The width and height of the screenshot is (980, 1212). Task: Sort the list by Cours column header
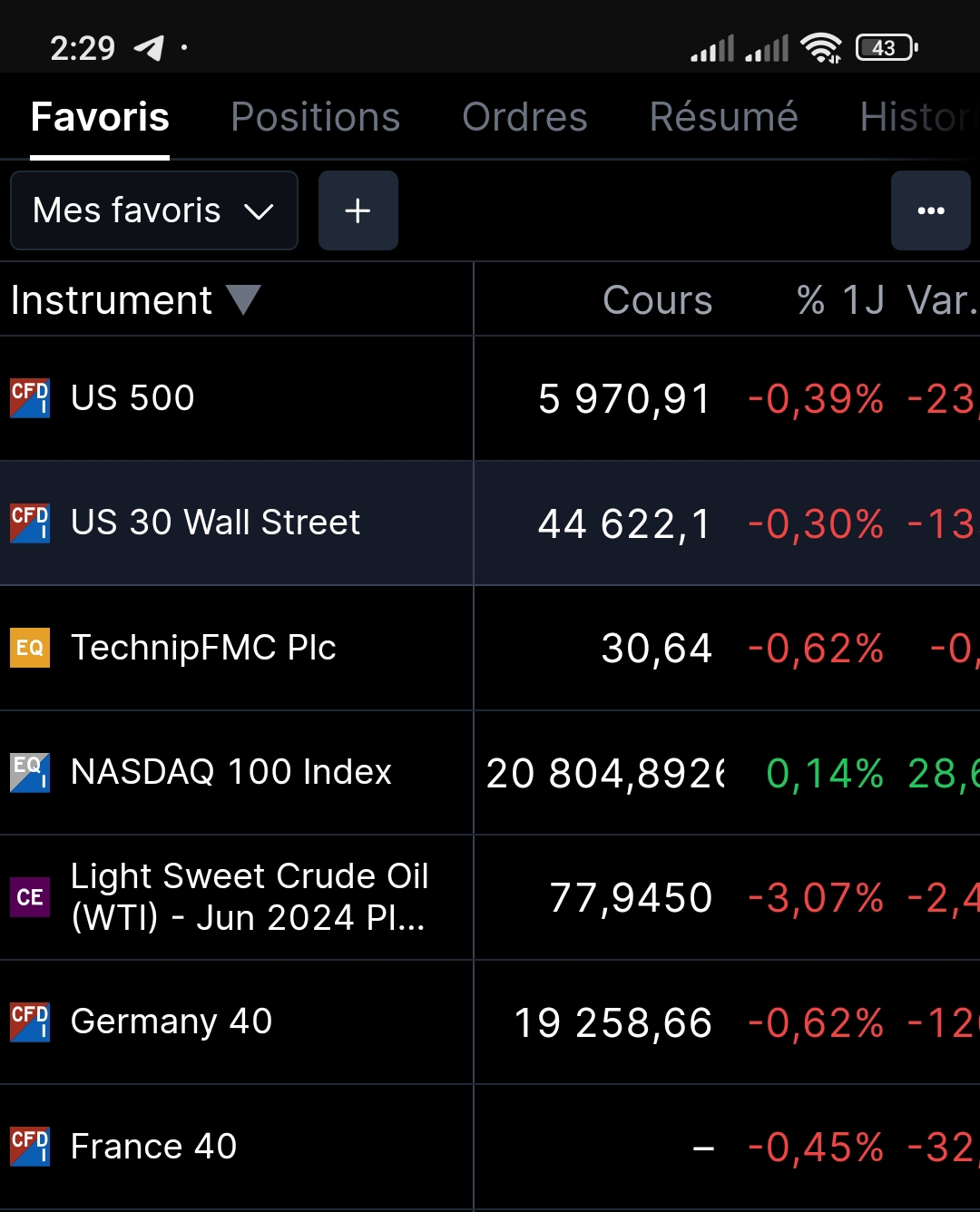click(x=657, y=300)
